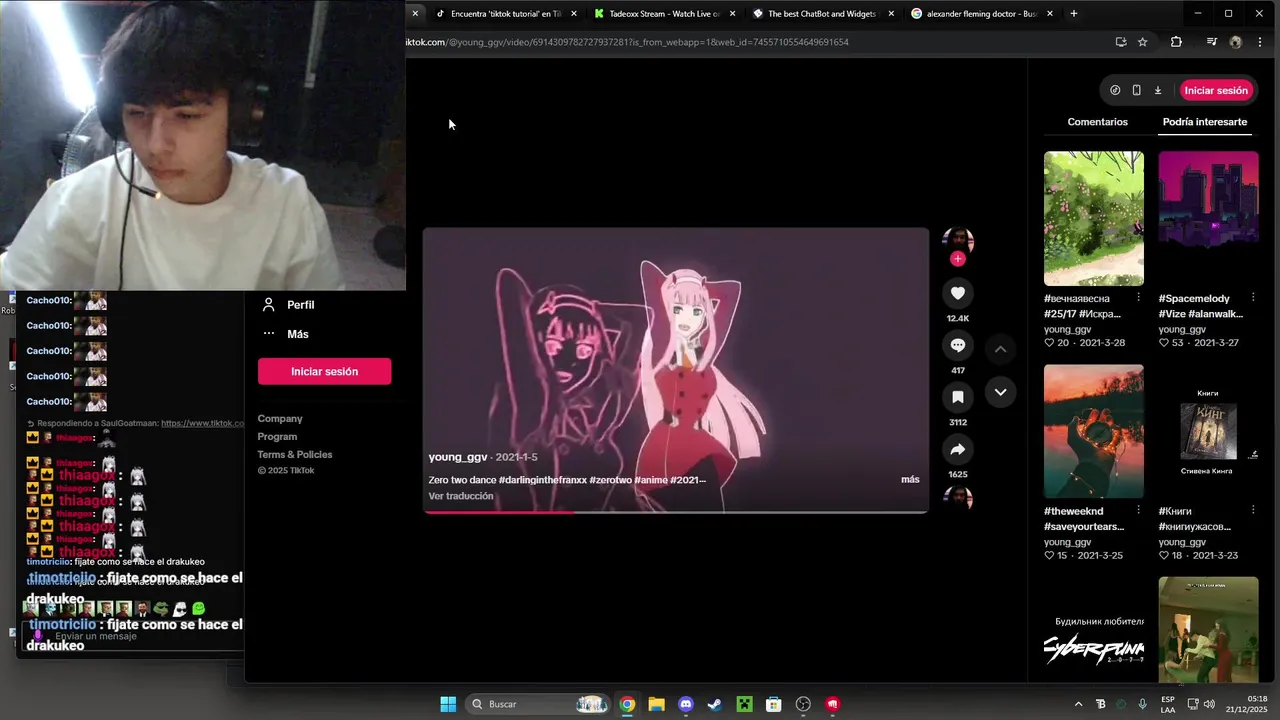Image resolution: width=1280 pixels, height=720 pixels.
Task: Open OBS Studio from the taskbar
Action: [x=803, y=704]
